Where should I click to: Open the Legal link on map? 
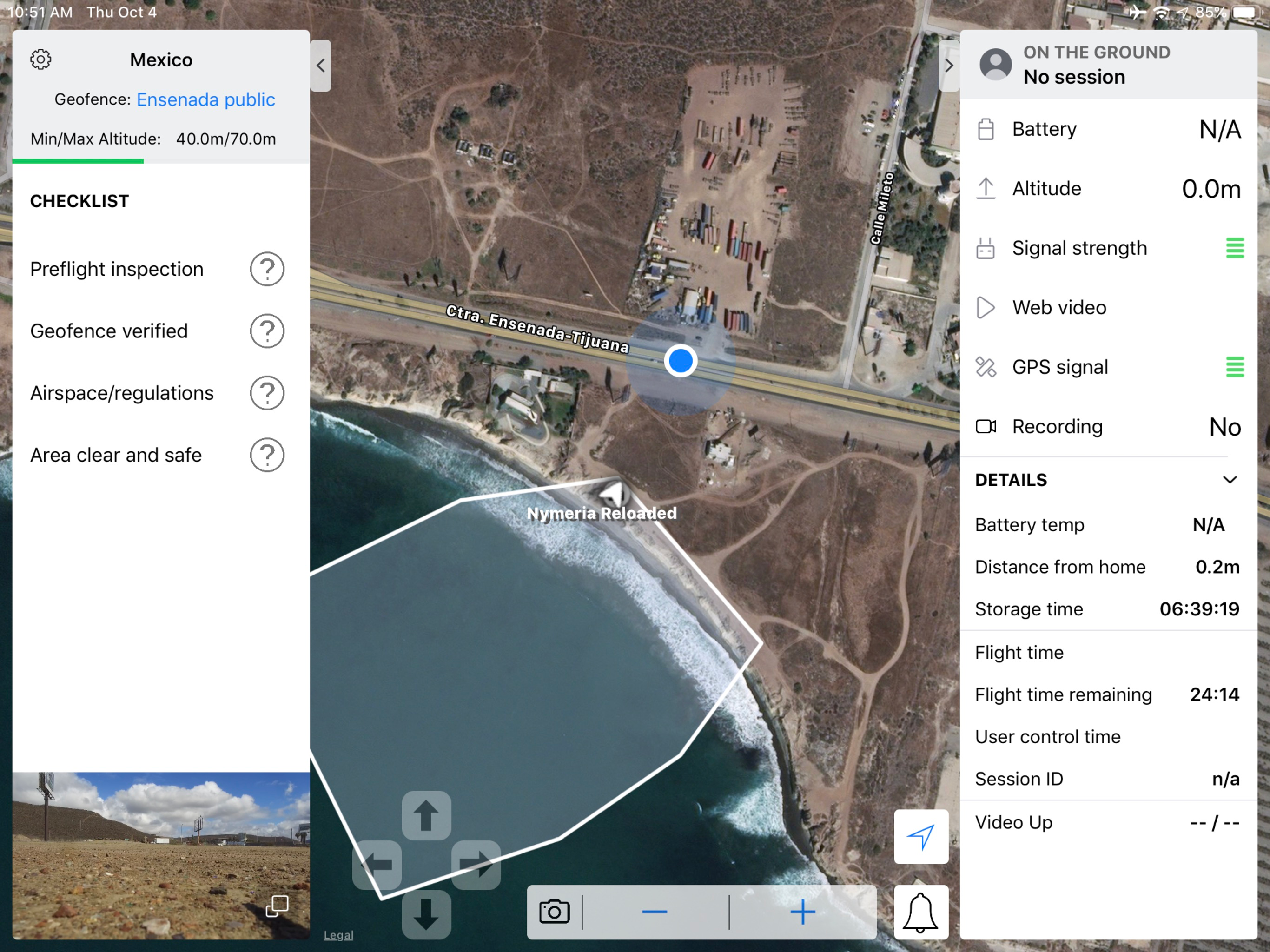click(338, 935)
